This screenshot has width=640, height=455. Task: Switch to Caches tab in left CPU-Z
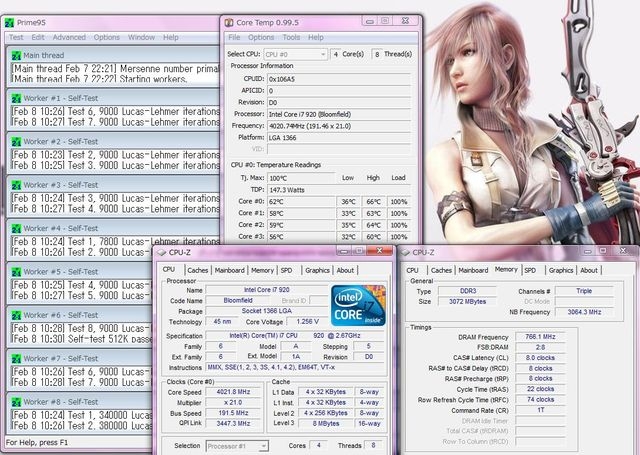coord(198,270)
